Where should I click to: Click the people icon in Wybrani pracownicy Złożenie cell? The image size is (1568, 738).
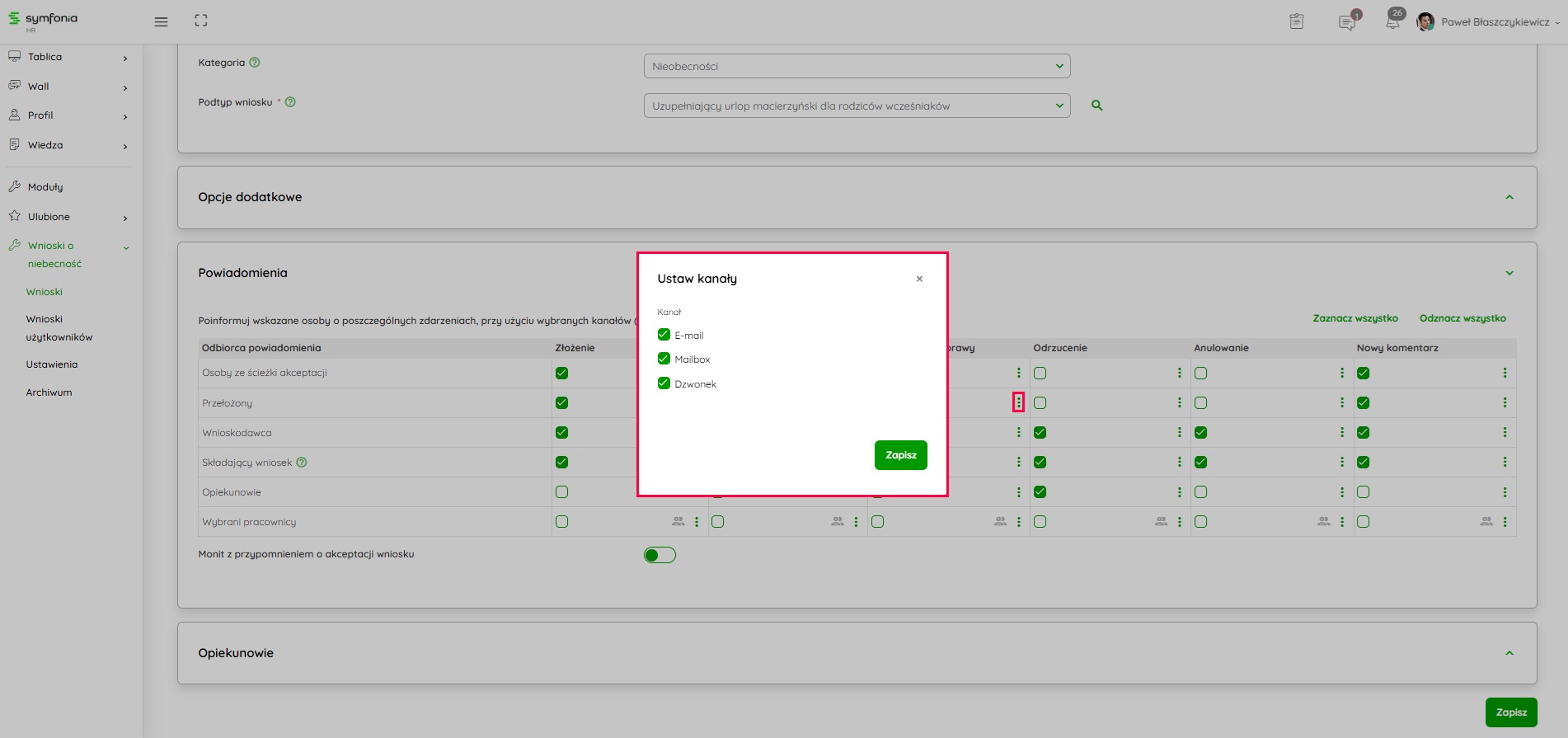click(678, 522)
